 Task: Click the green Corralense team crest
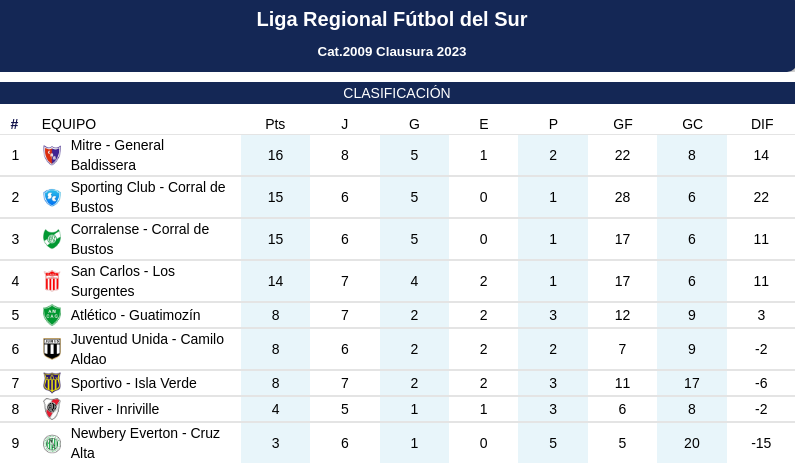pos(52,239)
